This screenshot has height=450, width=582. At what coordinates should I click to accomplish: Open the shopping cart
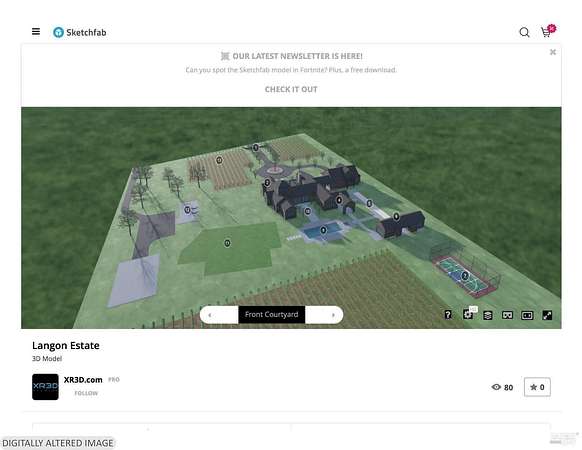[547, 32]
